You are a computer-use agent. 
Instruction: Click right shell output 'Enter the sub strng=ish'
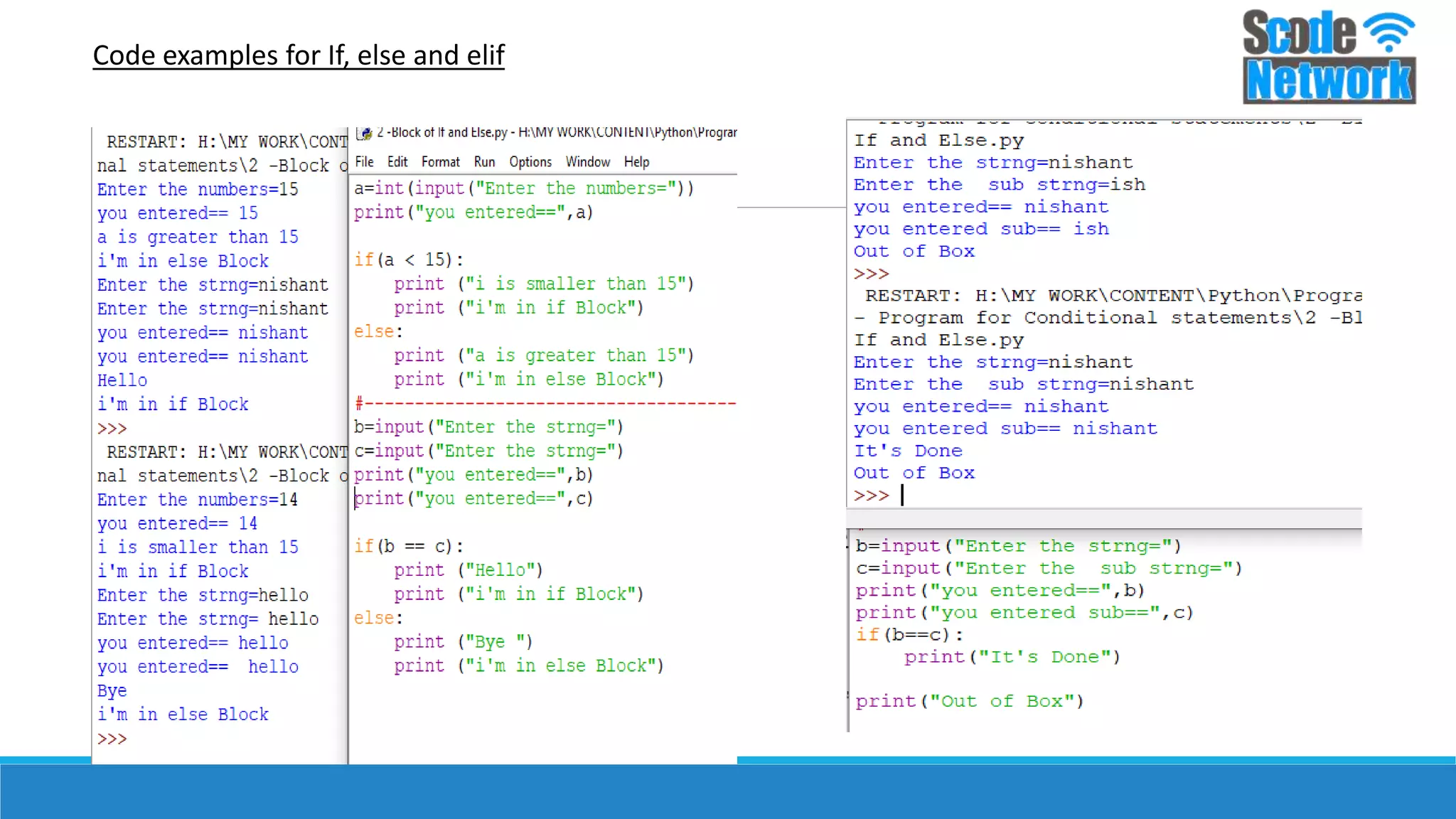click(1000, 185)
